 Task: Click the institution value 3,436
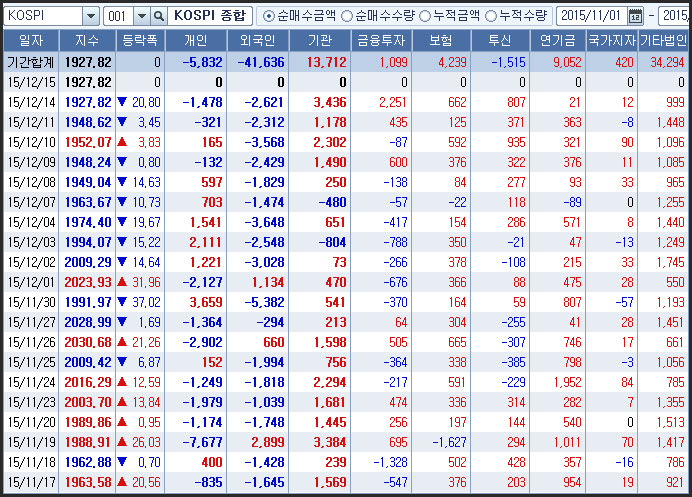(x=330, y=102)
